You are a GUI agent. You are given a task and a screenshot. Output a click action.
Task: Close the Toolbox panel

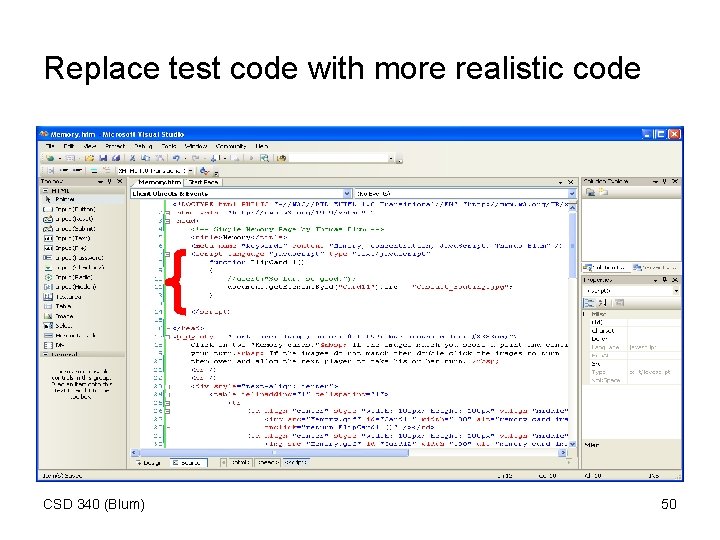point(119,181)
